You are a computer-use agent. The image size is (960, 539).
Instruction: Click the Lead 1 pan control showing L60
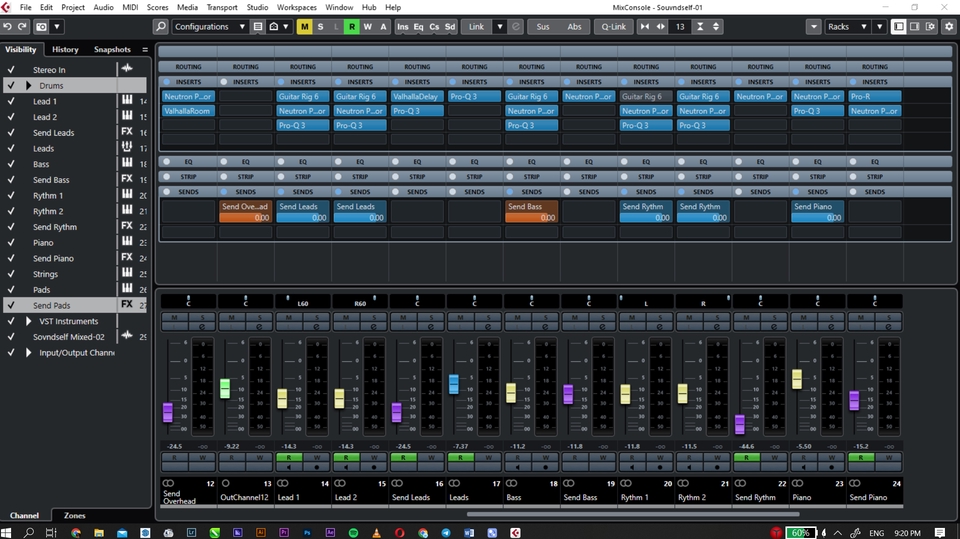pos(302,302)
